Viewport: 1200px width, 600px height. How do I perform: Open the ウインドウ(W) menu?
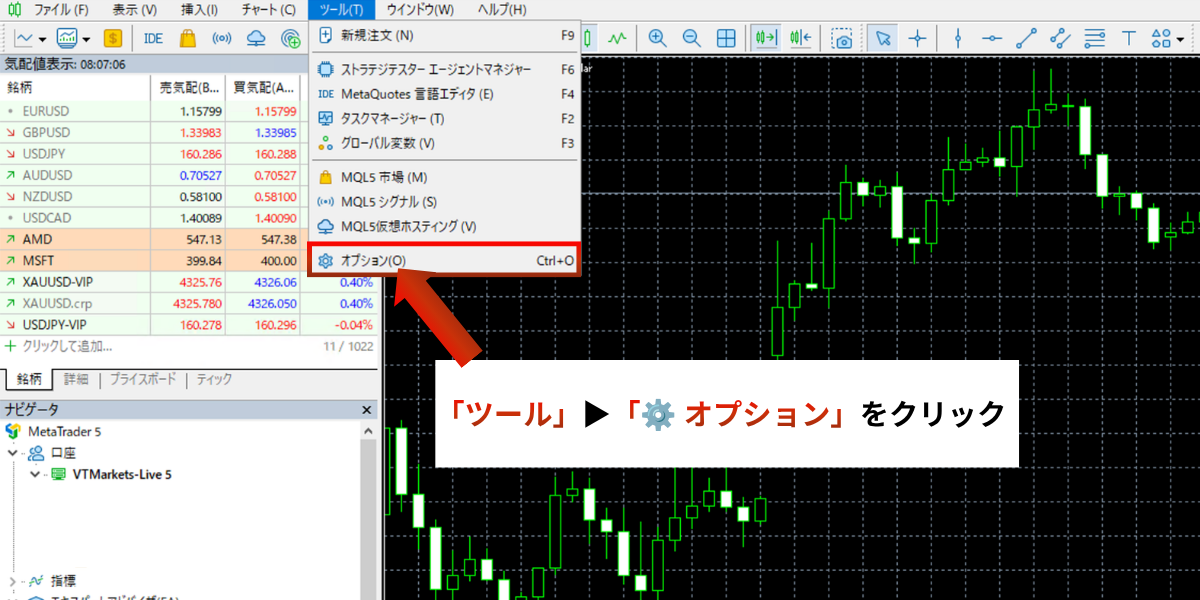pyautogui.click(x=420, y=10)
